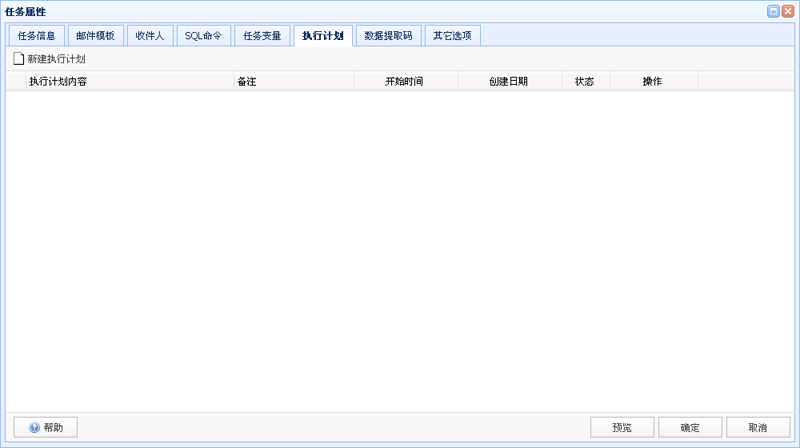
Task: Cancel with the 取消 button
Action: 758,427
